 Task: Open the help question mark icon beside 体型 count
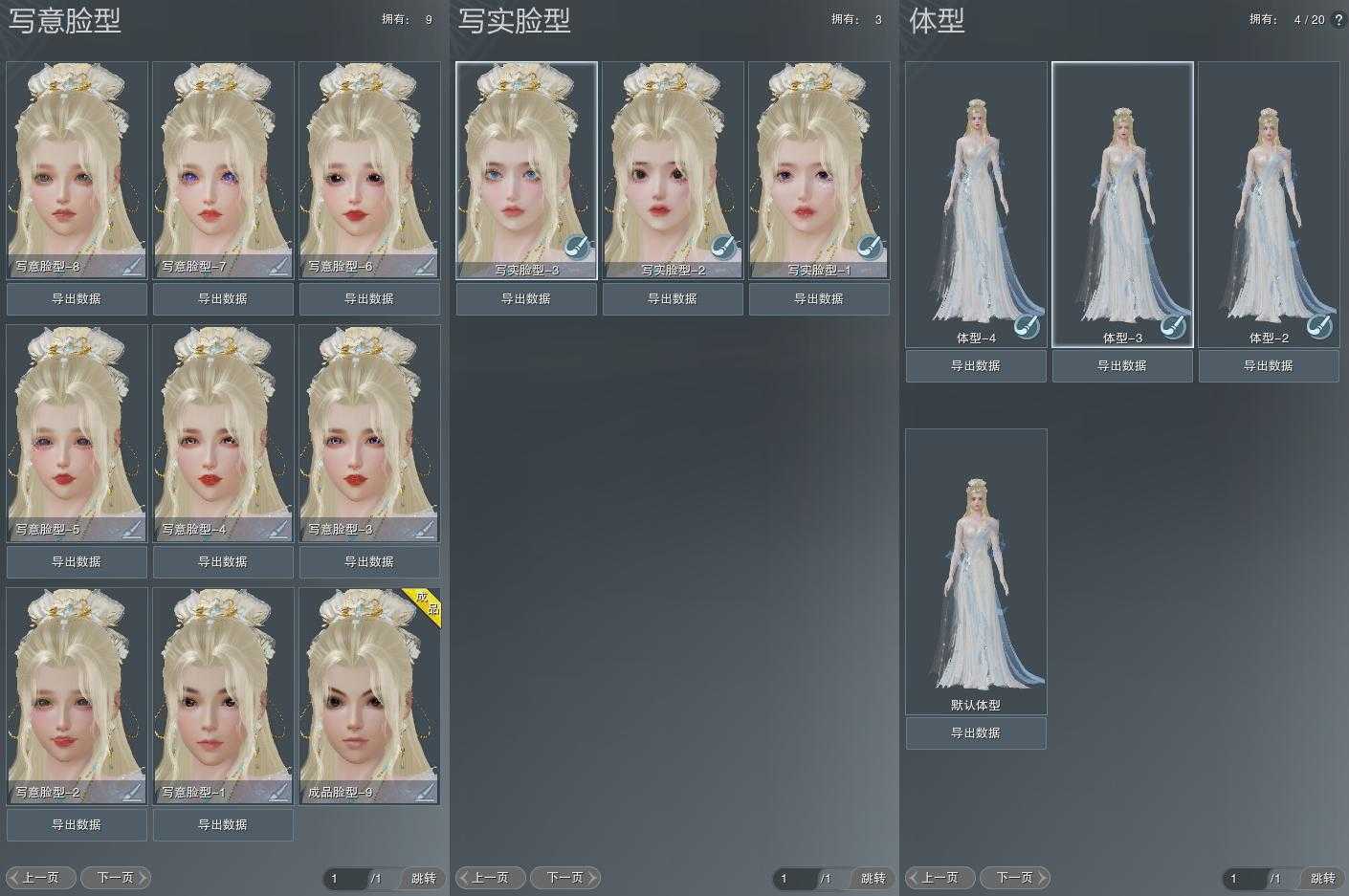1338,19
